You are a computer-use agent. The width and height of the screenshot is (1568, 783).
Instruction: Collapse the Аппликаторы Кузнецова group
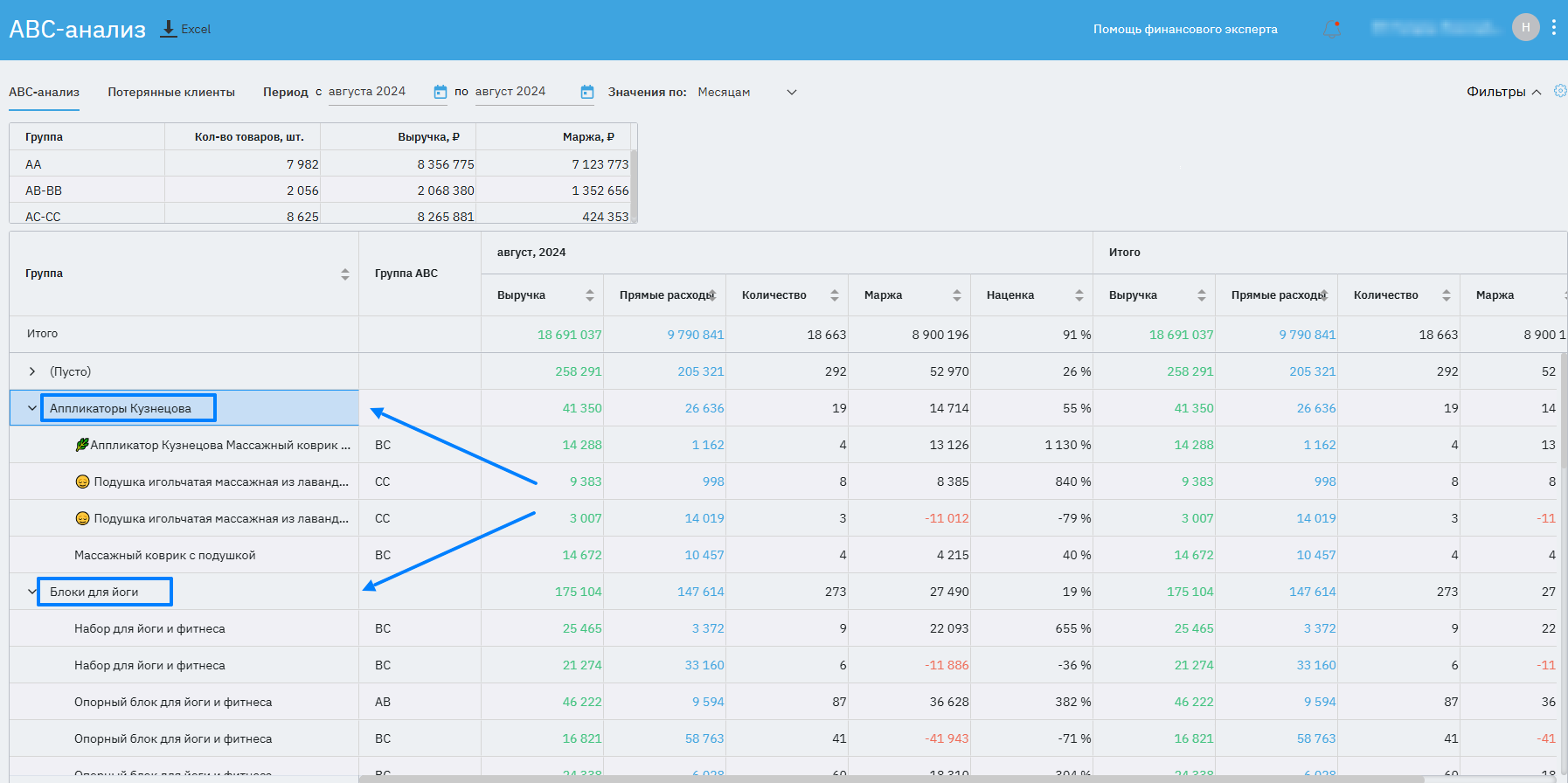[32, 408]
